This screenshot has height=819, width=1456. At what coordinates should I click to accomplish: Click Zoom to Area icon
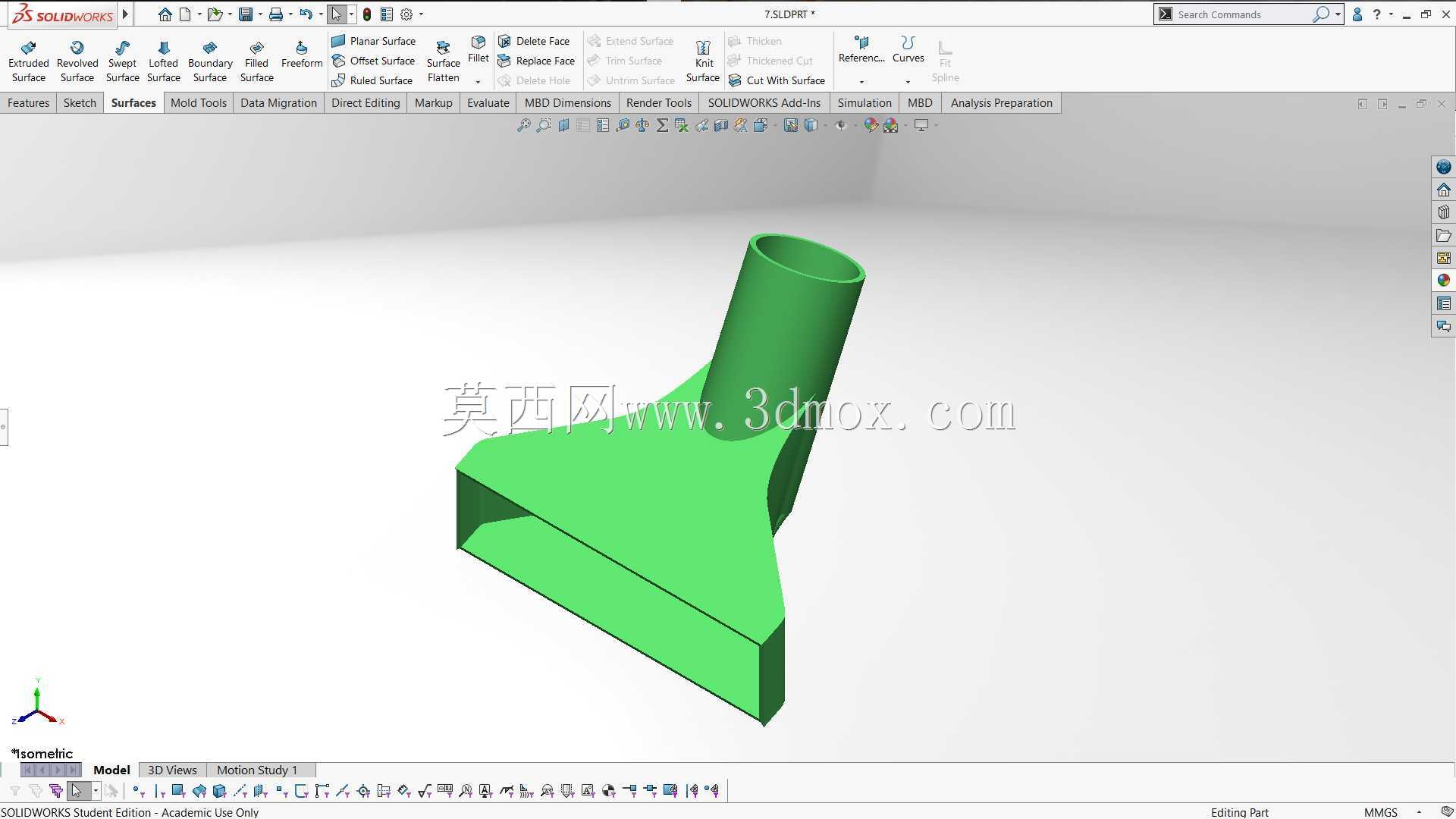pyautogui.click(x=544, y=125)
